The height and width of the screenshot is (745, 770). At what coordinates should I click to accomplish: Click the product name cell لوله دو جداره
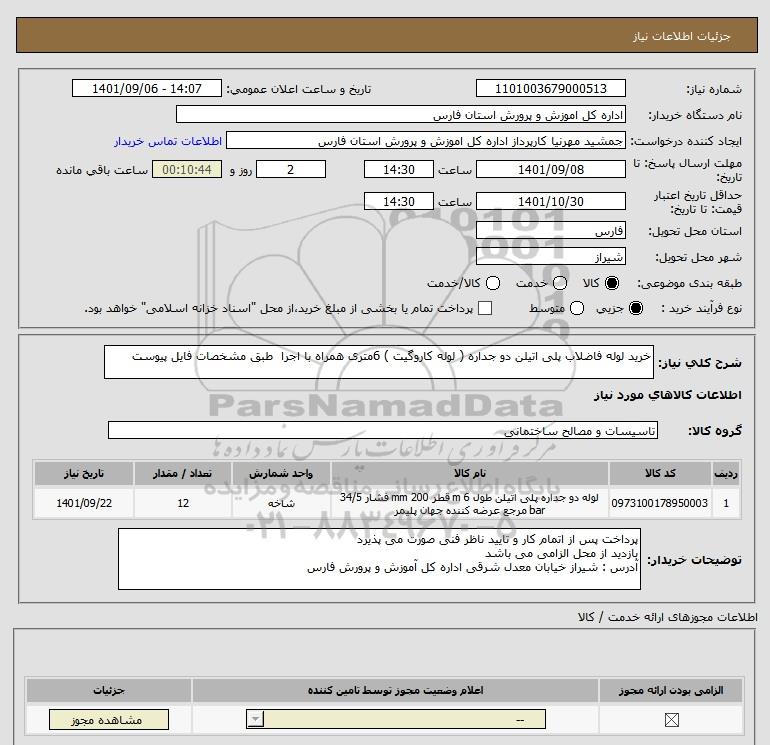click(469, 503)
